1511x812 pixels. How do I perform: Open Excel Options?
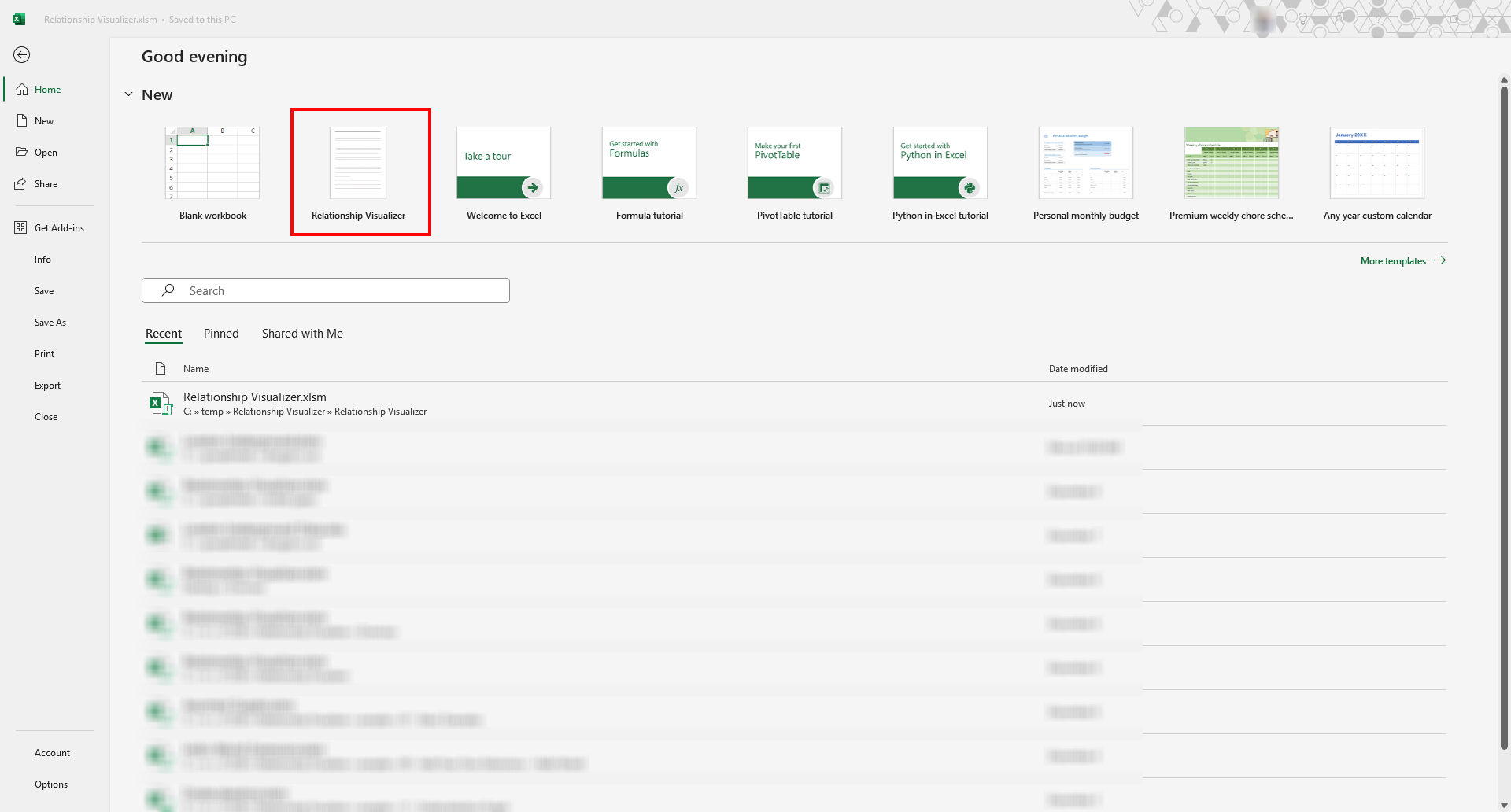point(51,784)
